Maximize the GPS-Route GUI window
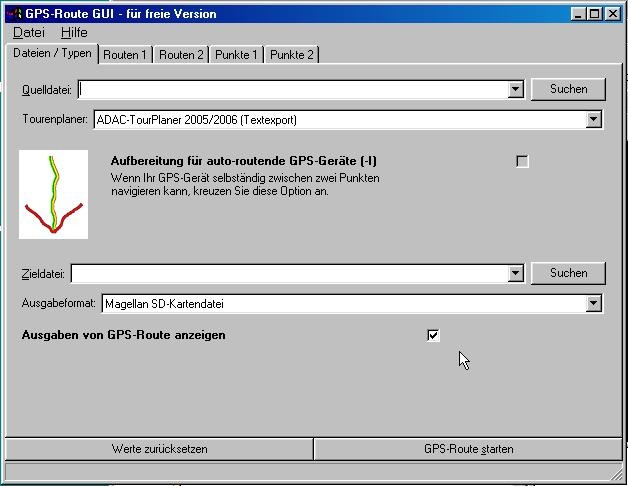The height and width of the screenshot is (486, 628). (x=595, y=14)
